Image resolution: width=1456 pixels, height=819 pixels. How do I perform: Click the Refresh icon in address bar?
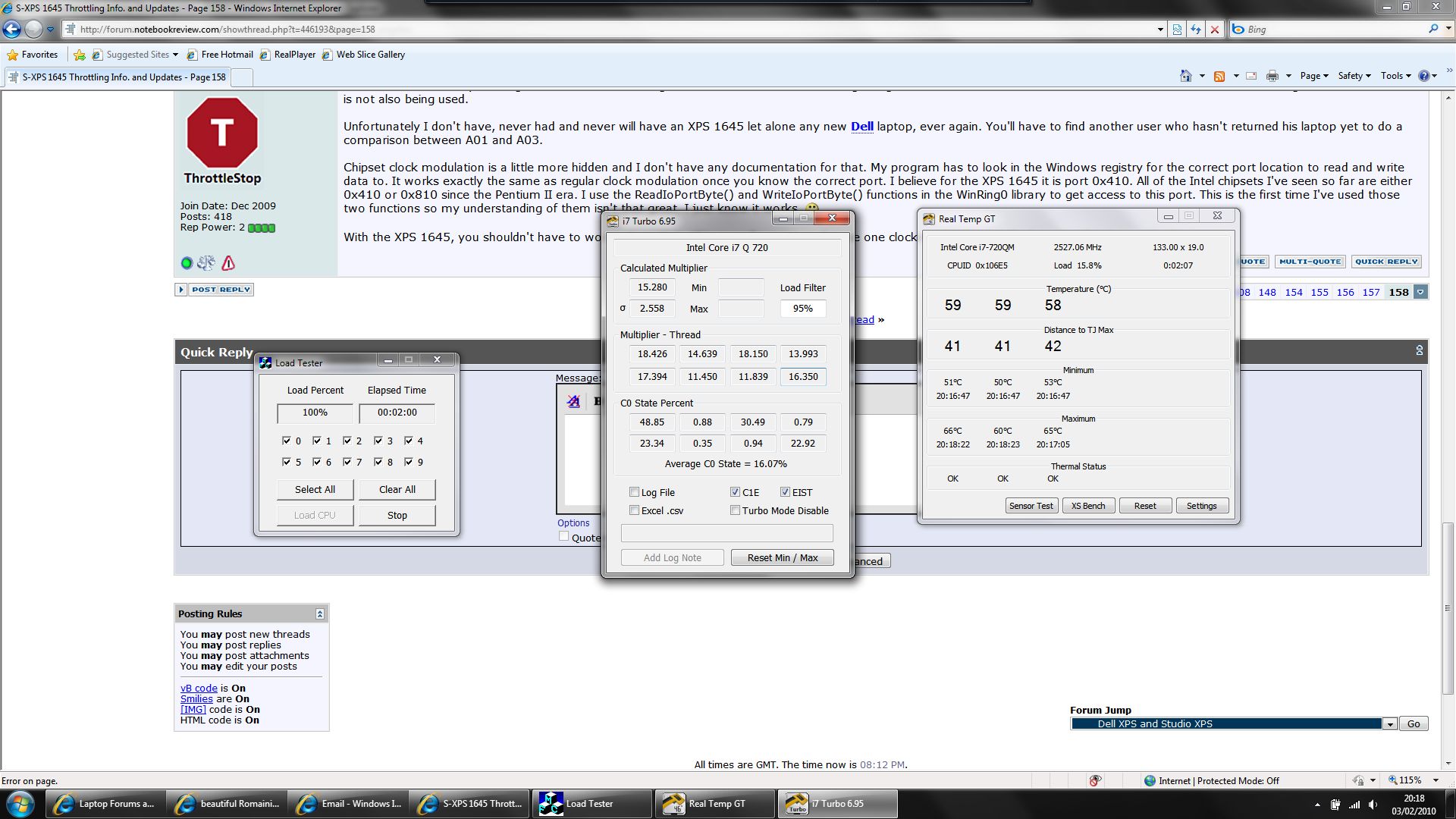coord(1196,30)
